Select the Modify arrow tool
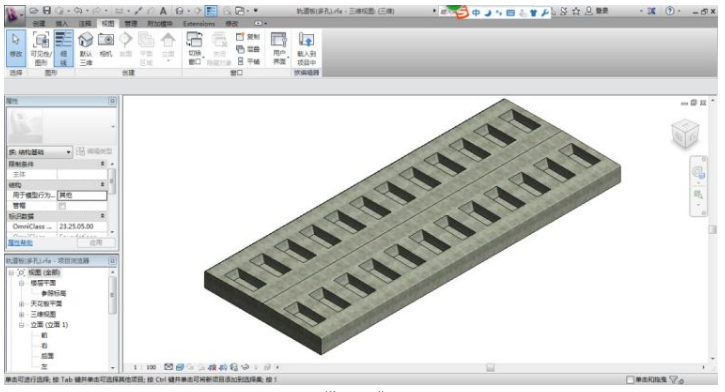 pyautogui.click(x=16, y=47)
